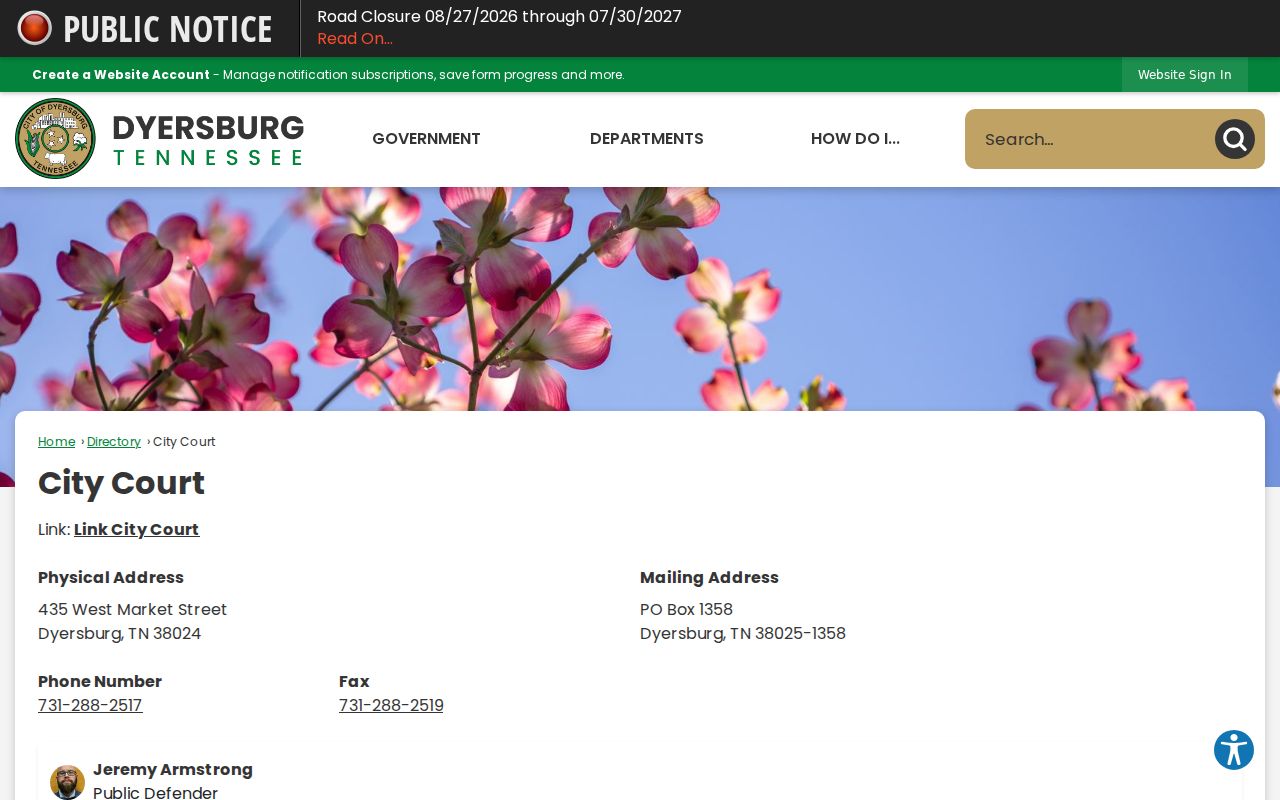The image size is (1280, 800).
Task: Open the Link City Court hyperlink
Action: pos(136,530)
